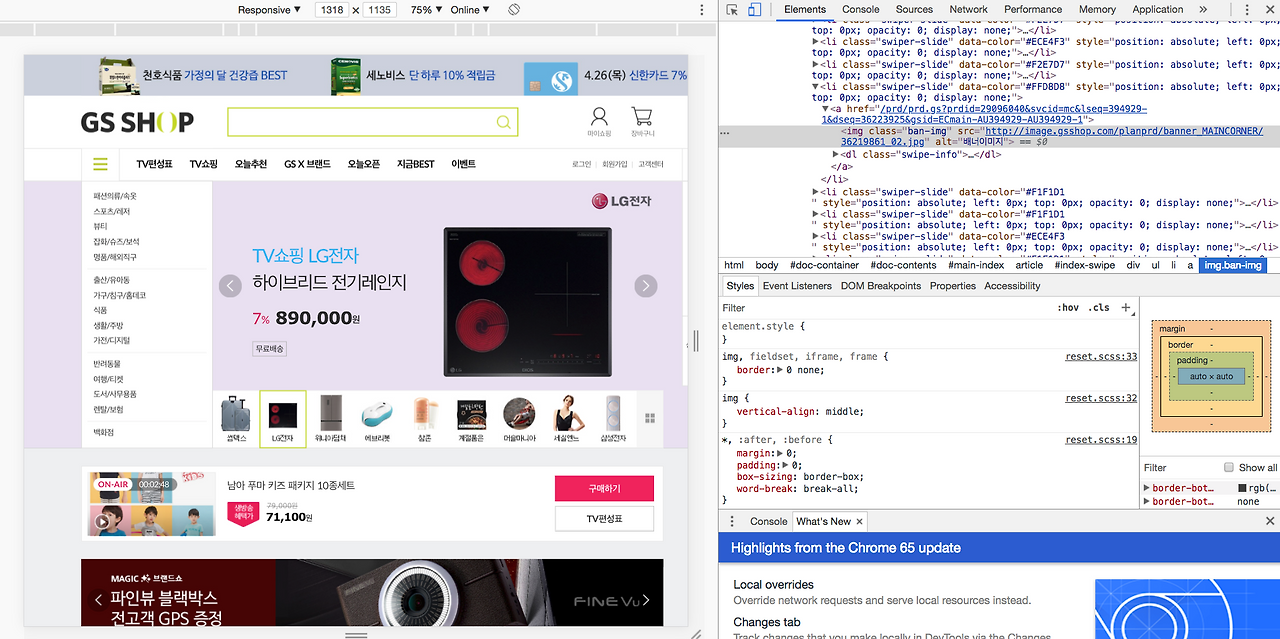This screenshot has height=639, width=1280.
Task: Click the TV편성표 button in on-air box
Action: pos(604,519)
